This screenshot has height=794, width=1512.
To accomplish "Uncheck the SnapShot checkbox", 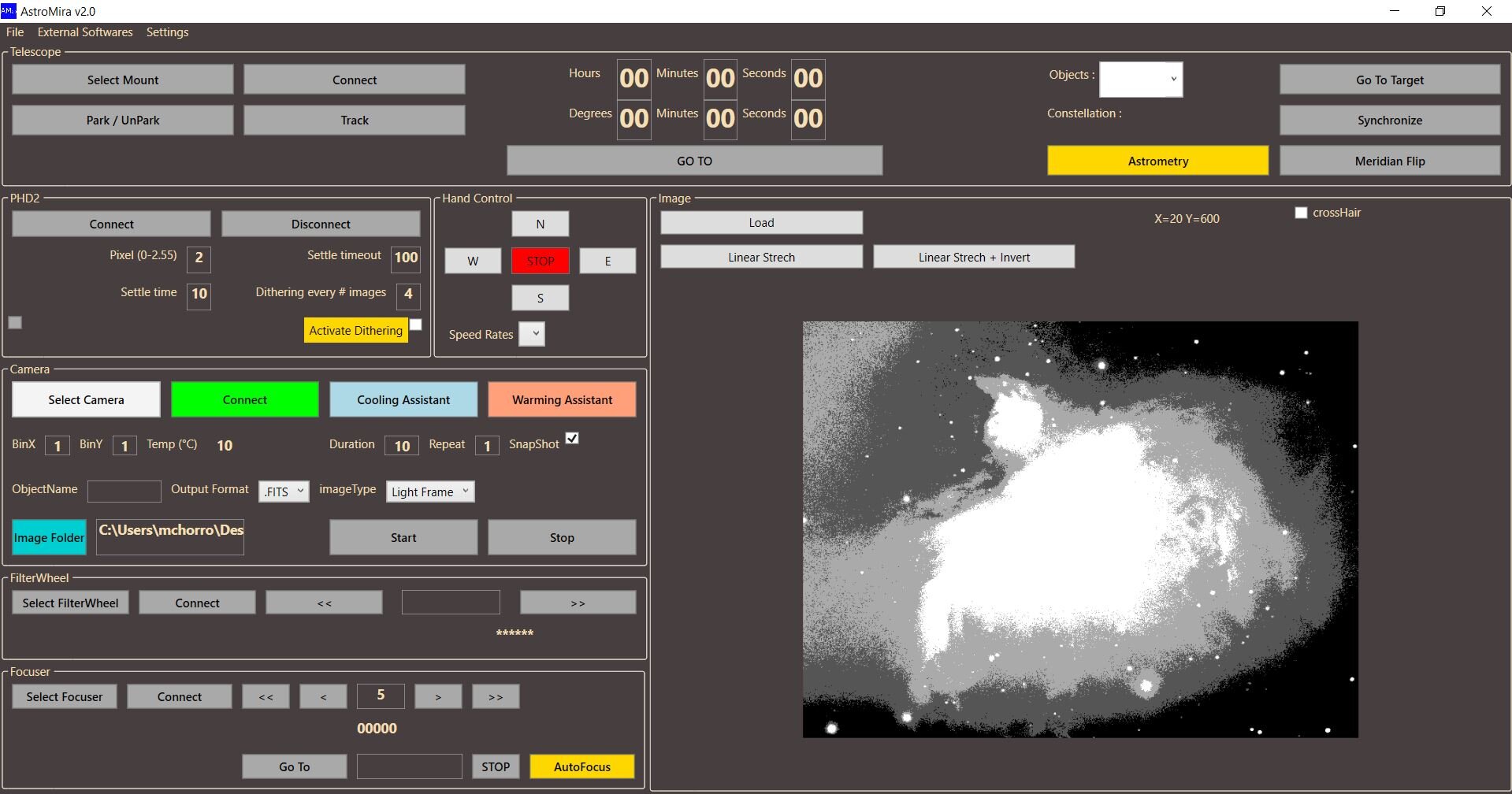I will (x=572, y=438).
